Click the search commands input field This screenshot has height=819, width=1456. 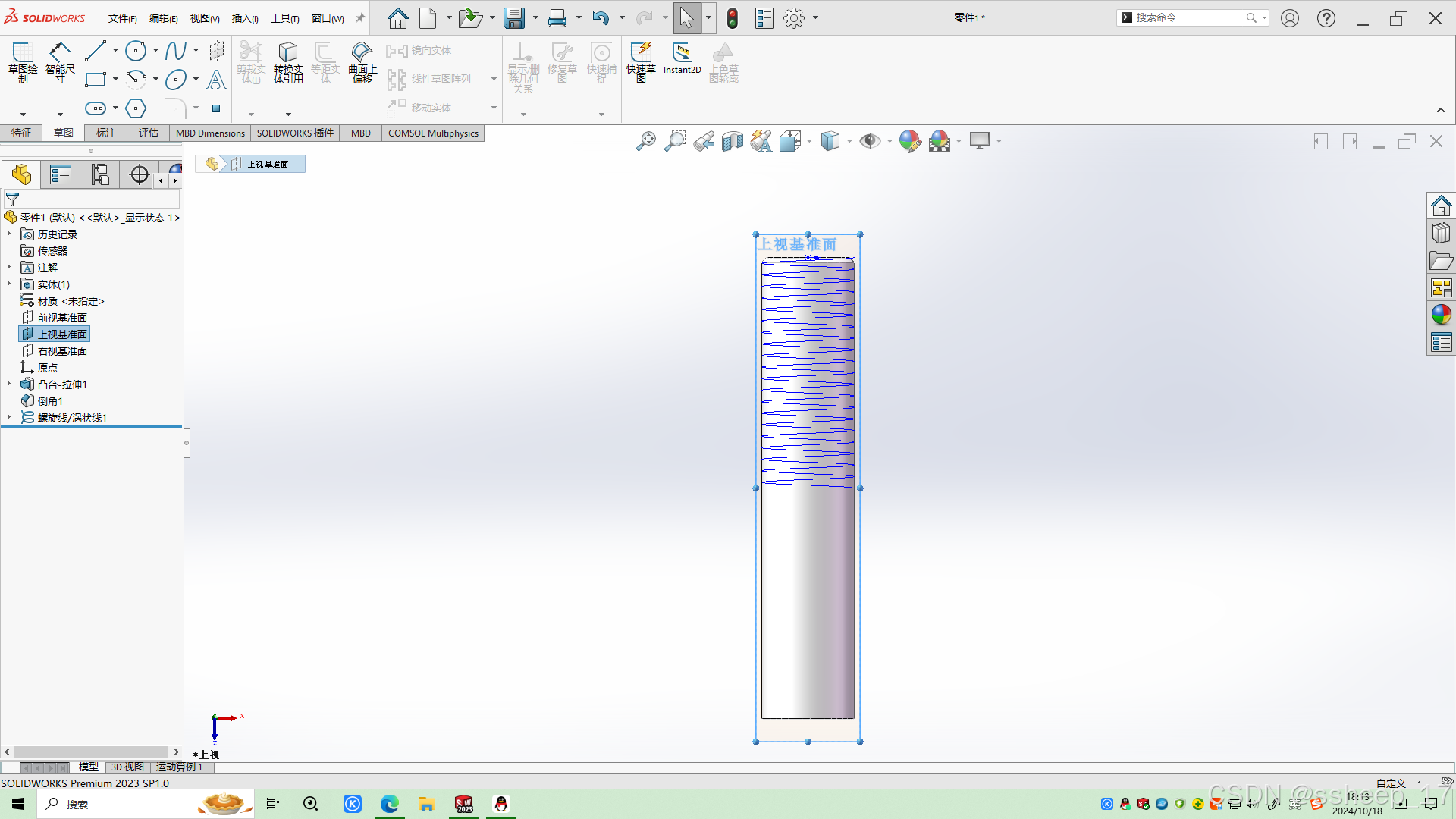[1187, 17]
